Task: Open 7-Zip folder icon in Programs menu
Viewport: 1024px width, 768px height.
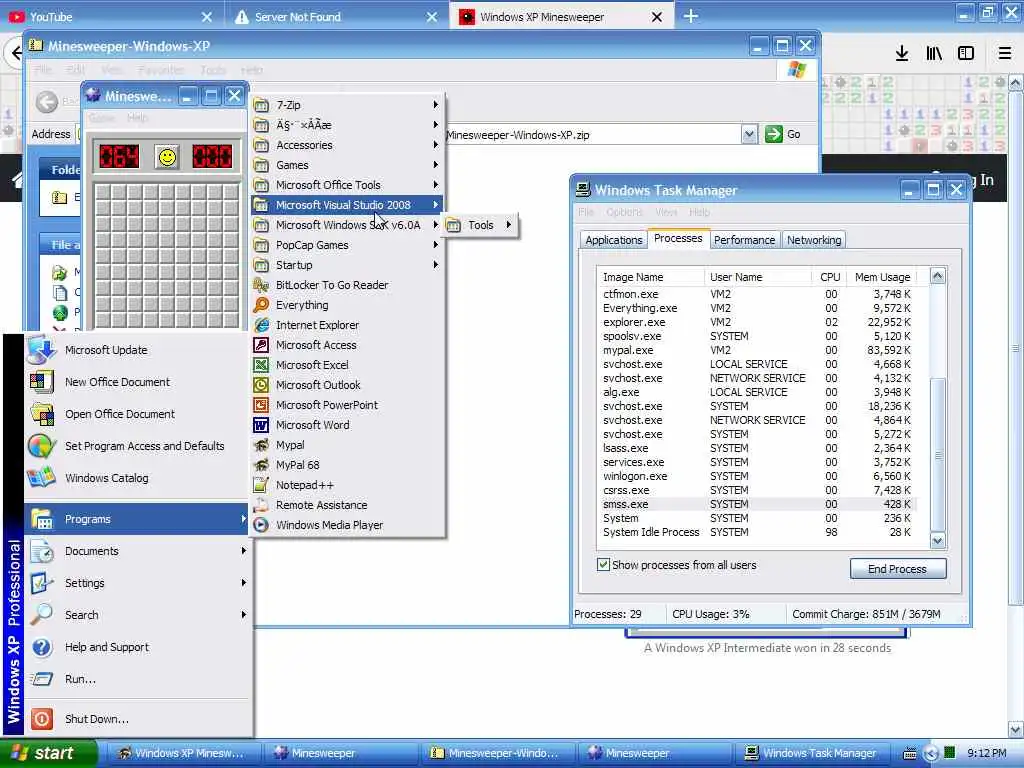Action: point(261,105)
